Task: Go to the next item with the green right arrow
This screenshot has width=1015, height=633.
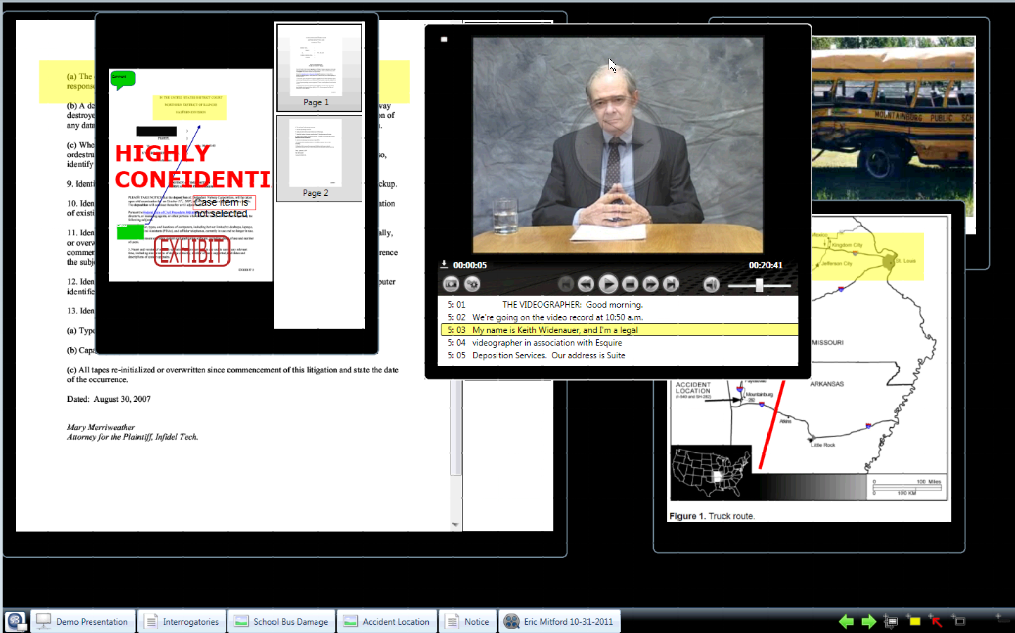Action: point(869,621)
